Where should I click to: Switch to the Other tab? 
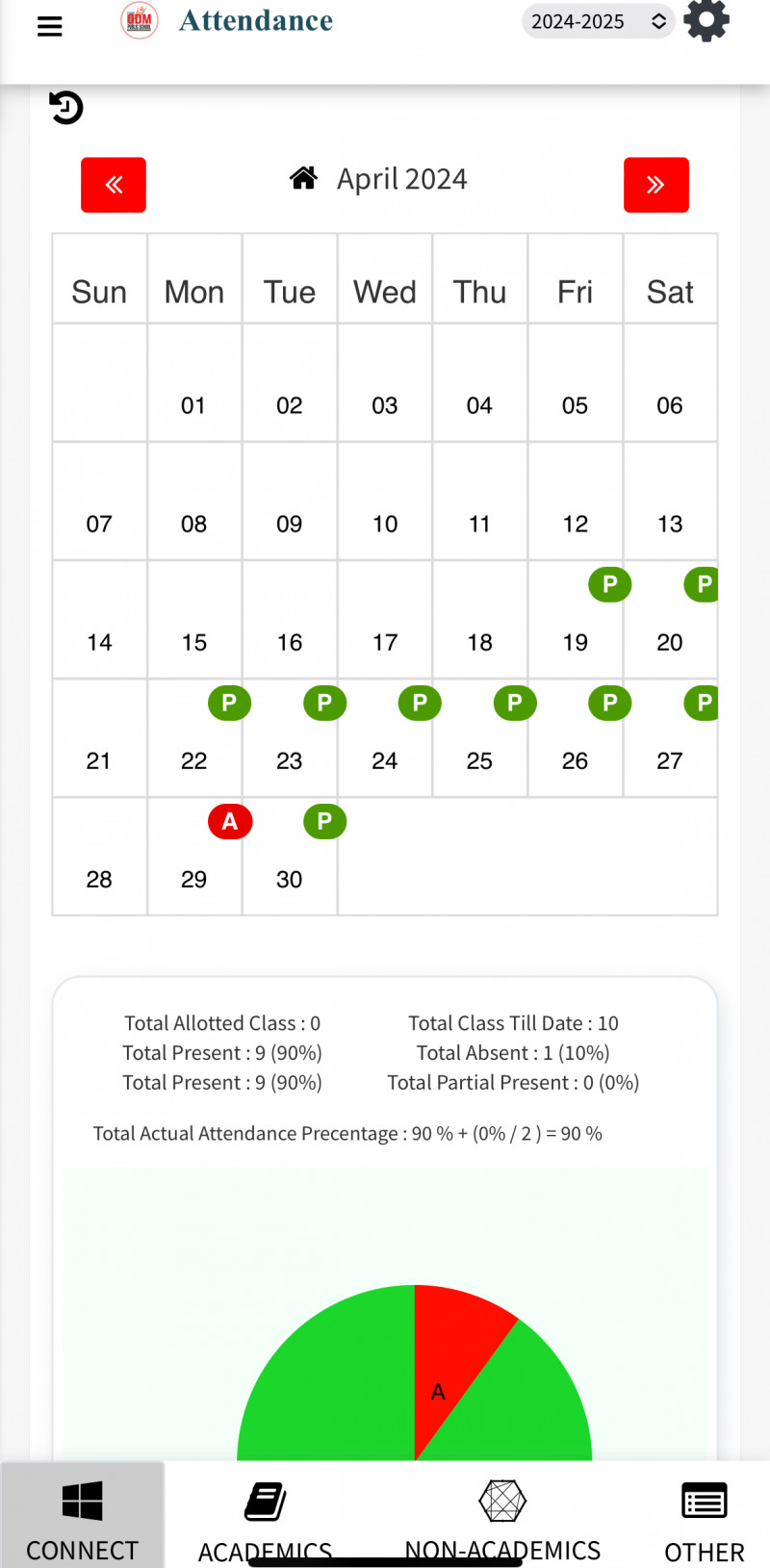(704, 1516)
